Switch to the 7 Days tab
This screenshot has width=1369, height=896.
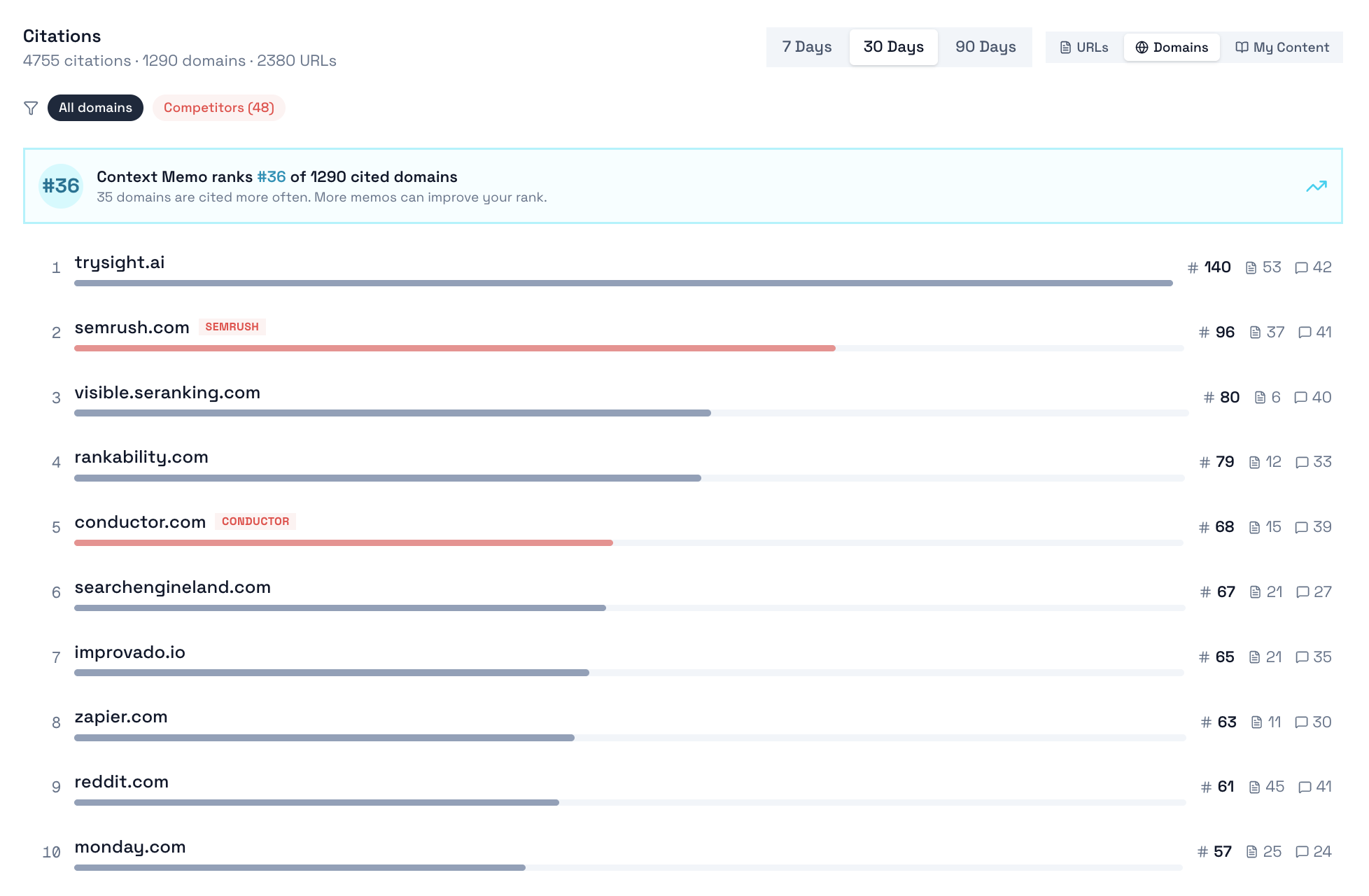pyautogui.click(x=806, y=47)
